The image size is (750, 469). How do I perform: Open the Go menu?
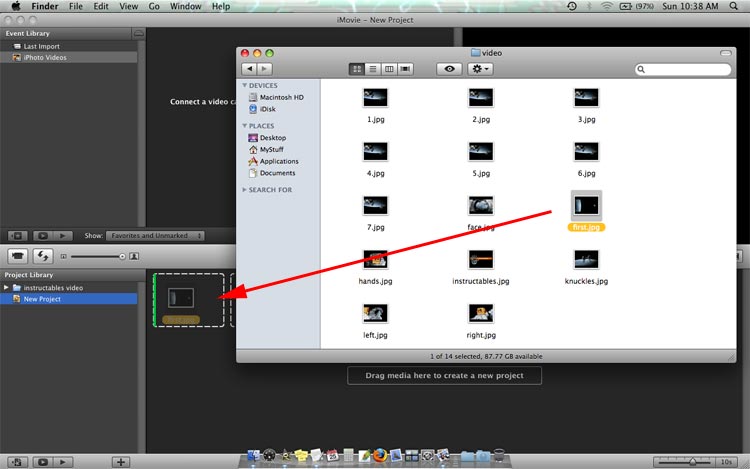(x=154, y=6)
